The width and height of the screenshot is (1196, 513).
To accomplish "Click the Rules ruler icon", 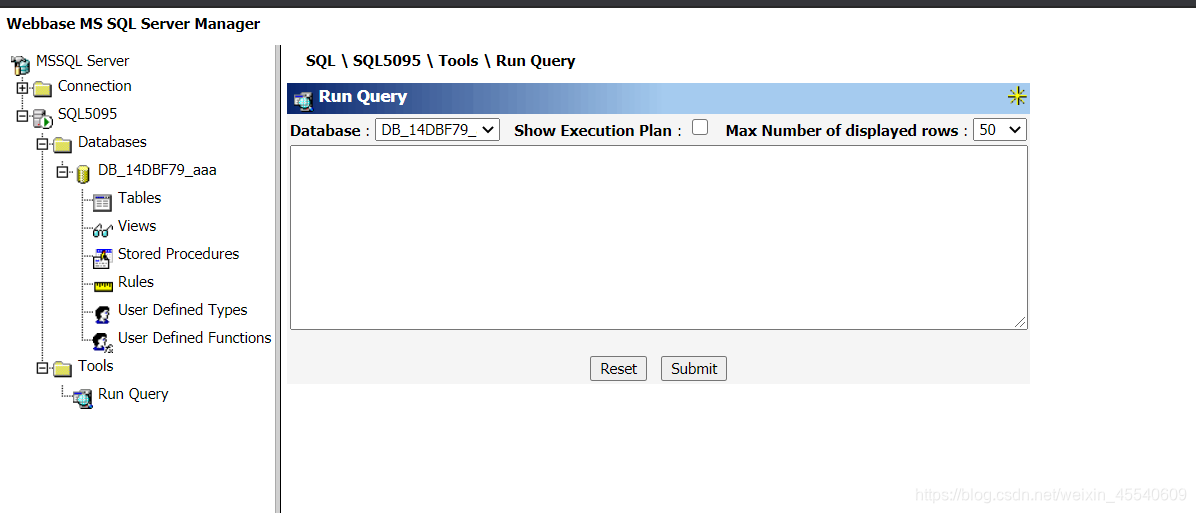I will tap(102, 286).
